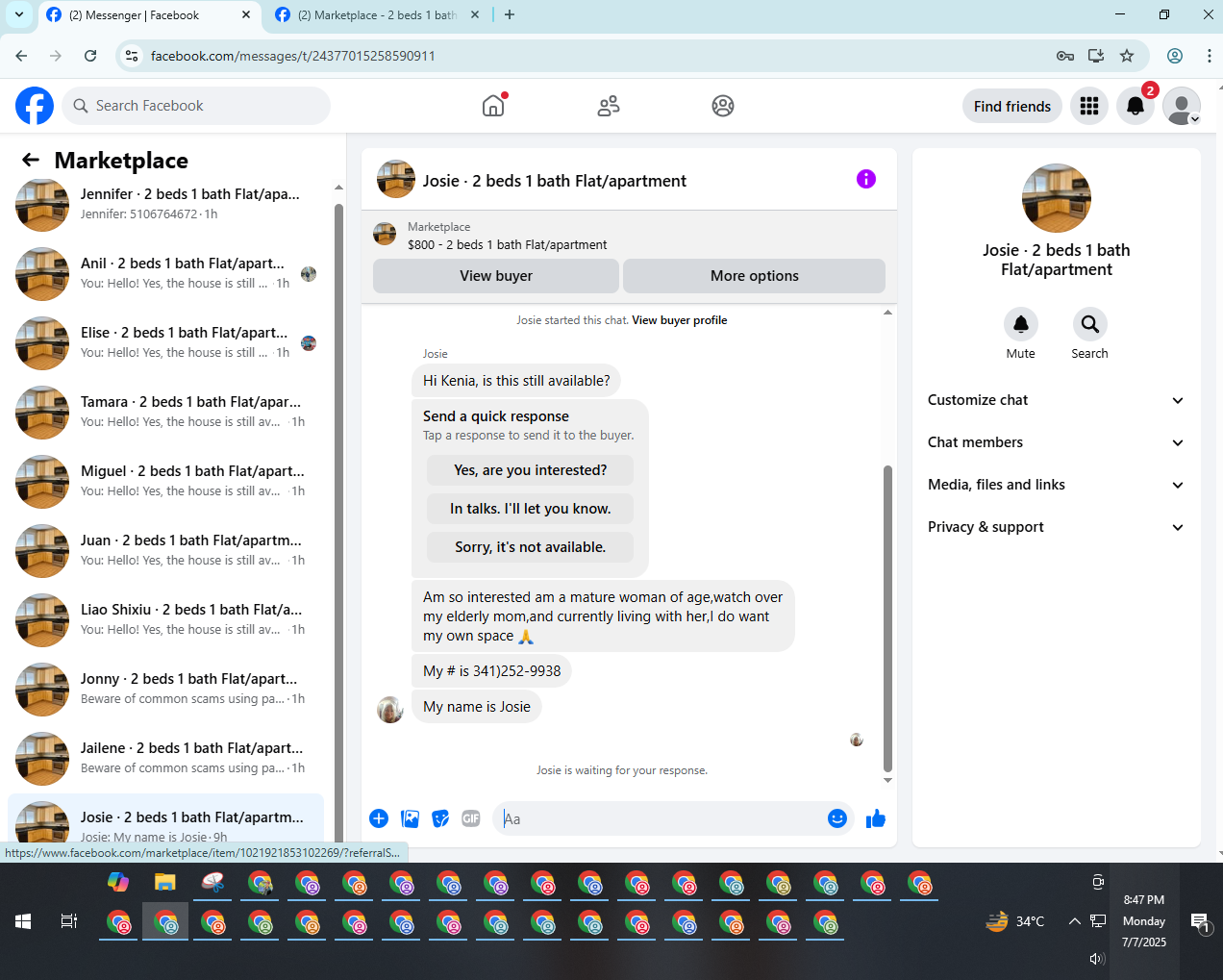Click More options button

point(755,276)
